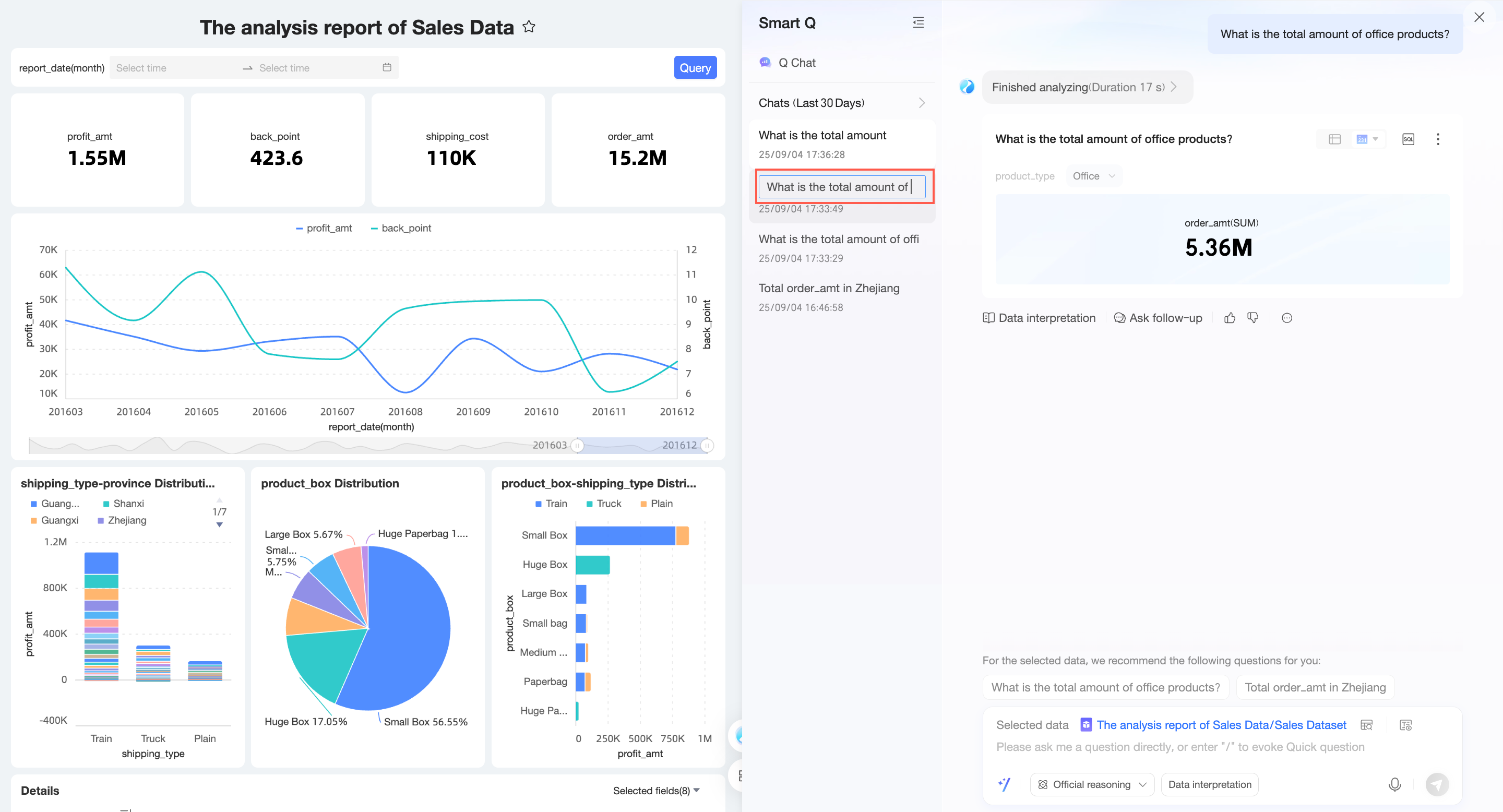Open the Selected fields(8) dropdown
The width and height of the screenshot is (1503, 812).
pyautogui.click(x=656, y=791)
